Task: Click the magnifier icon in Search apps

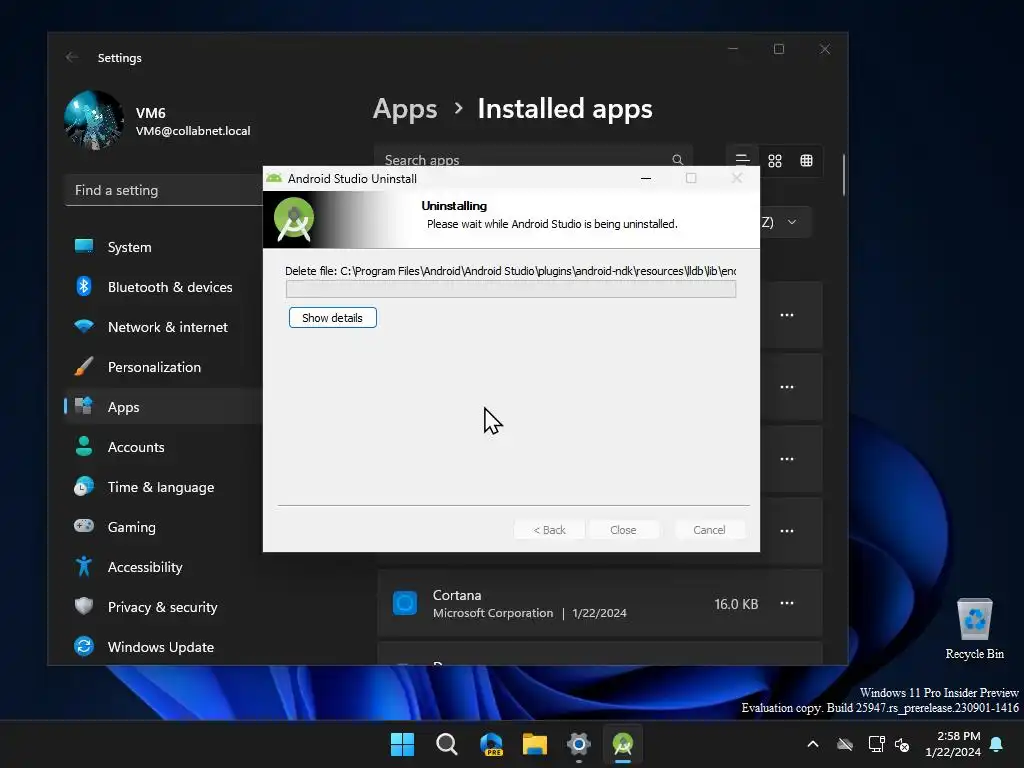Action: coord(677,160)
